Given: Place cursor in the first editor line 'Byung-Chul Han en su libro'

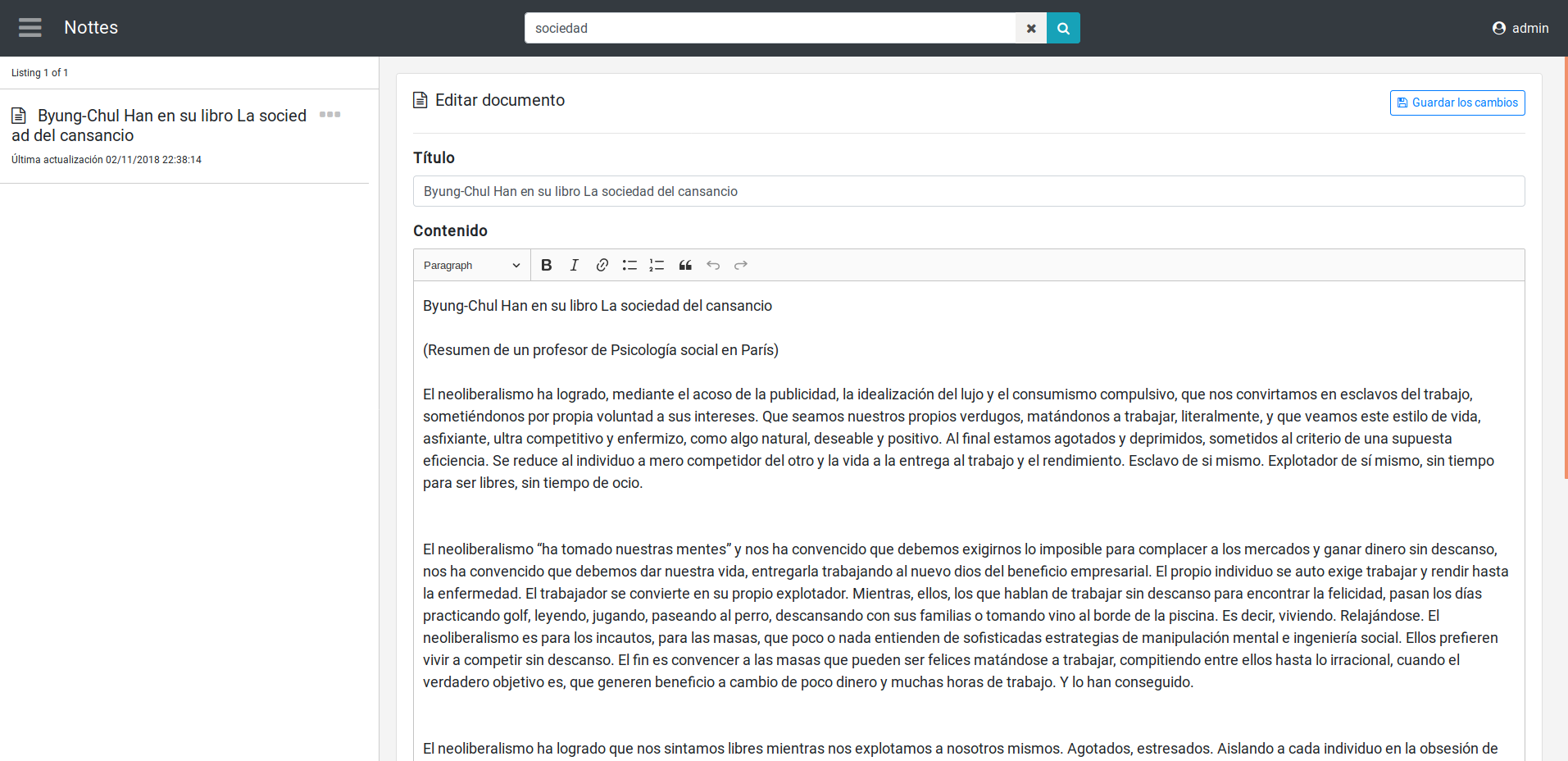Looking at the screenshot, I should pyautogui.click(x=598, y=306).
